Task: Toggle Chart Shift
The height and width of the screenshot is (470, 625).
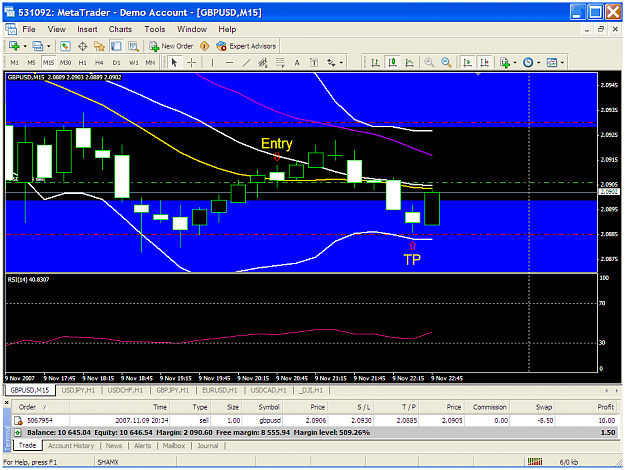Action: (x=484, y=63)
